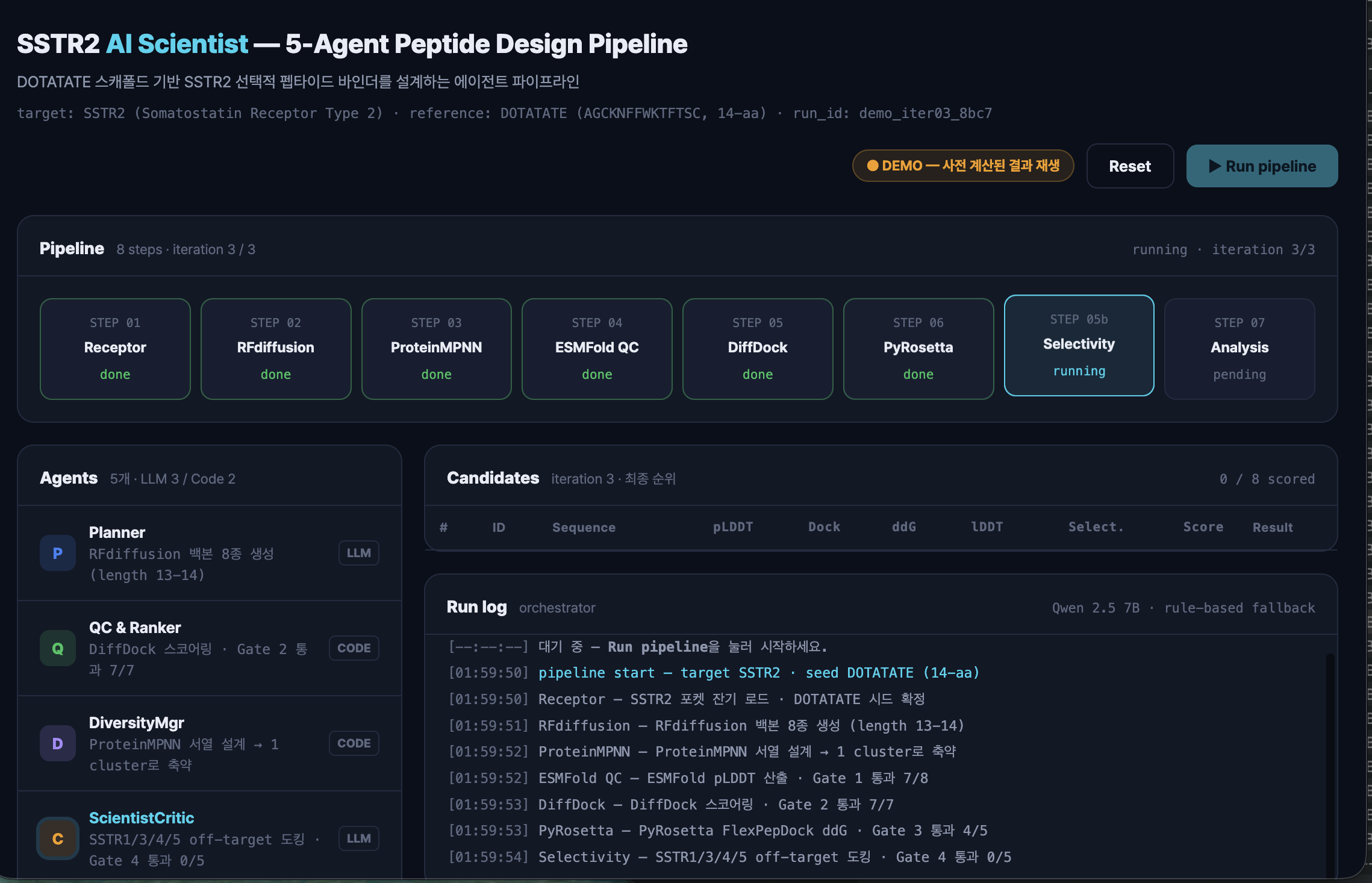Viewport: 1372px width, 883px height.
Task: Click the Result column header
Action: (1273, 527)
